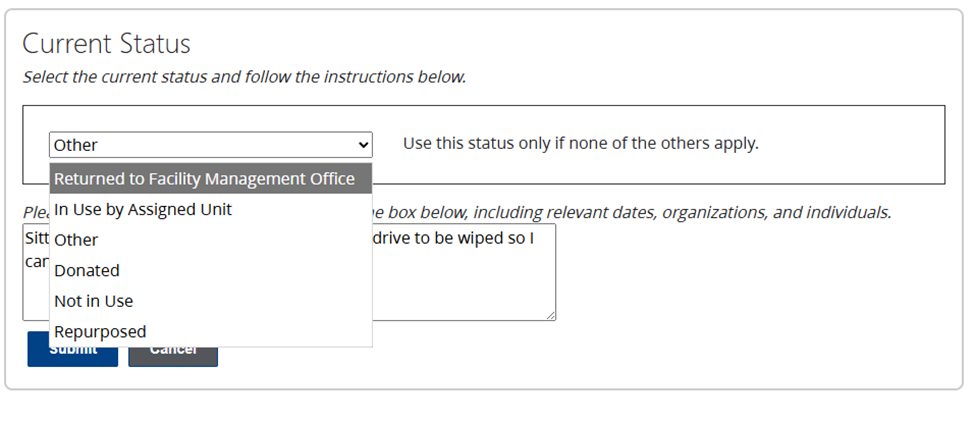This screenshot has height=422, width=975.
Task: Select Returned to Facility Management Office option
Action: 204,179
